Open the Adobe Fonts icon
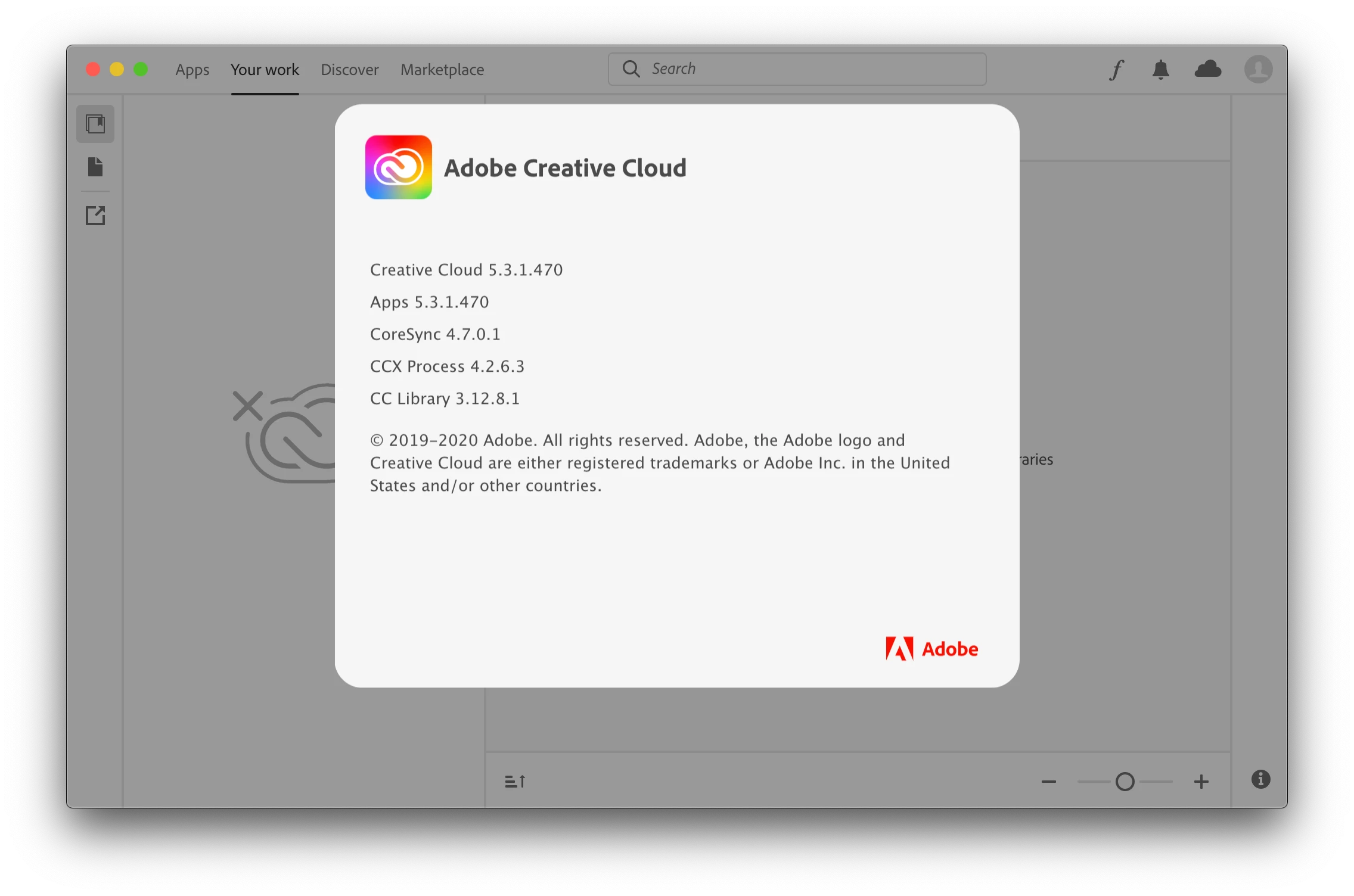This screenshot has height=896, width=1354. [1116, 70]
